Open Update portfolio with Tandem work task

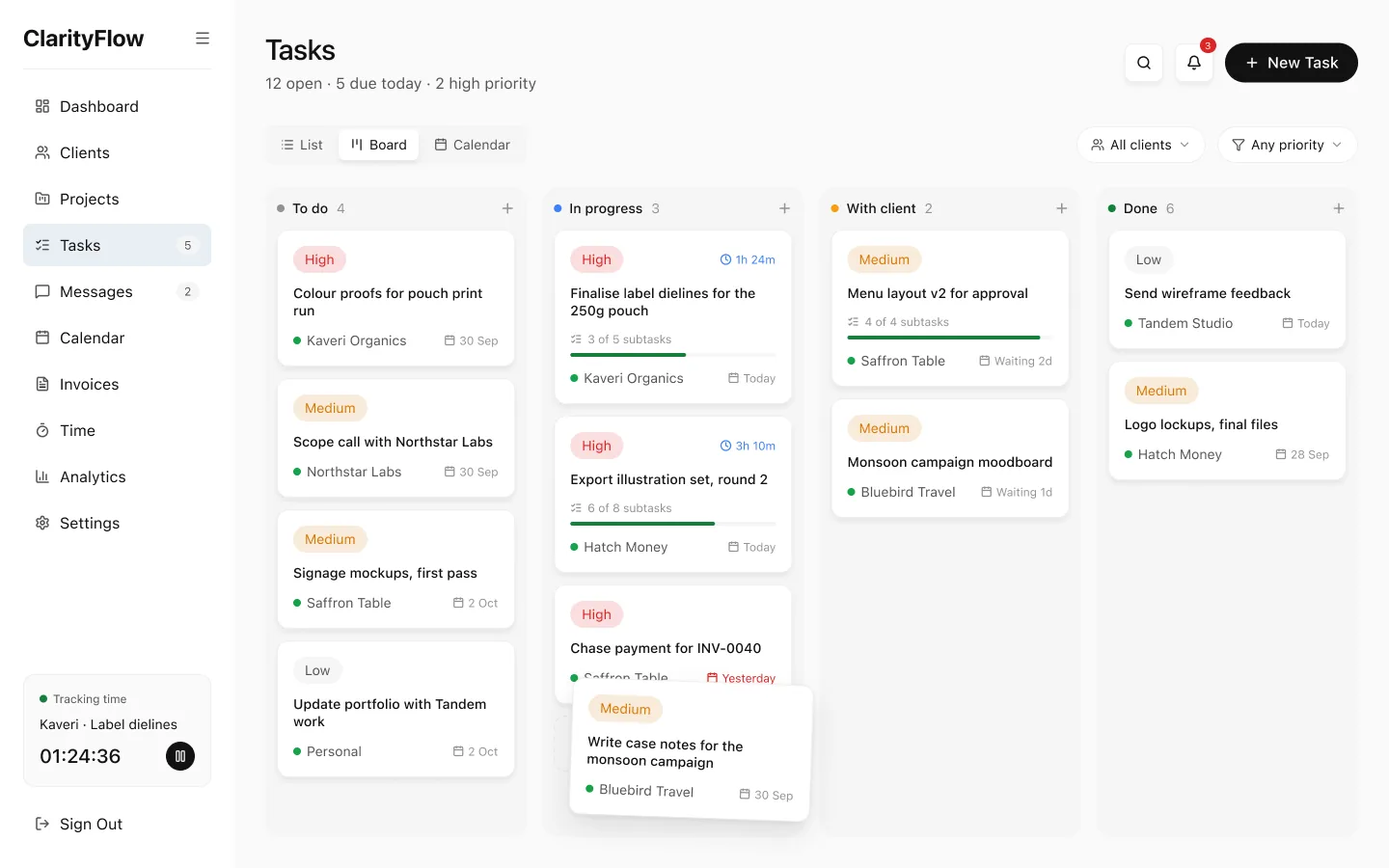(x=395, y=709)
